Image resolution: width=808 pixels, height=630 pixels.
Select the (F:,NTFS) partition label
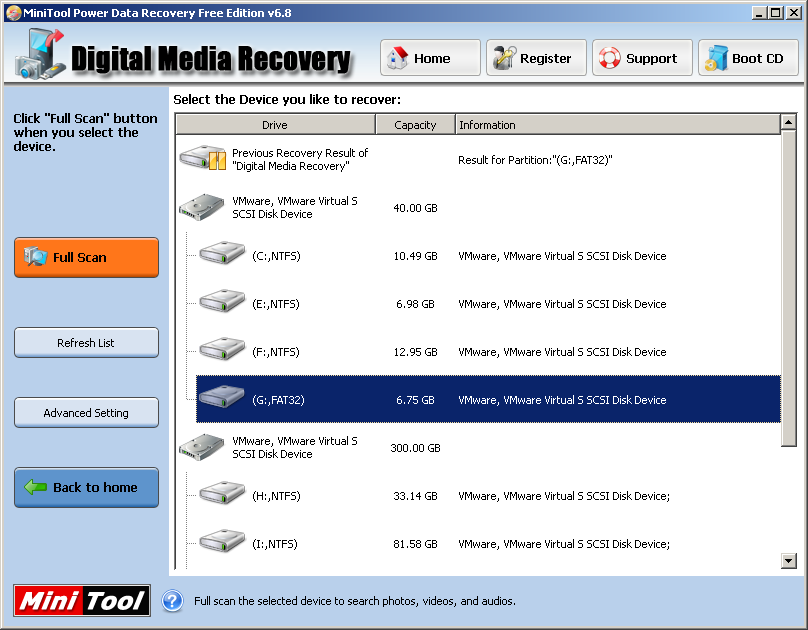click(276, 352)
